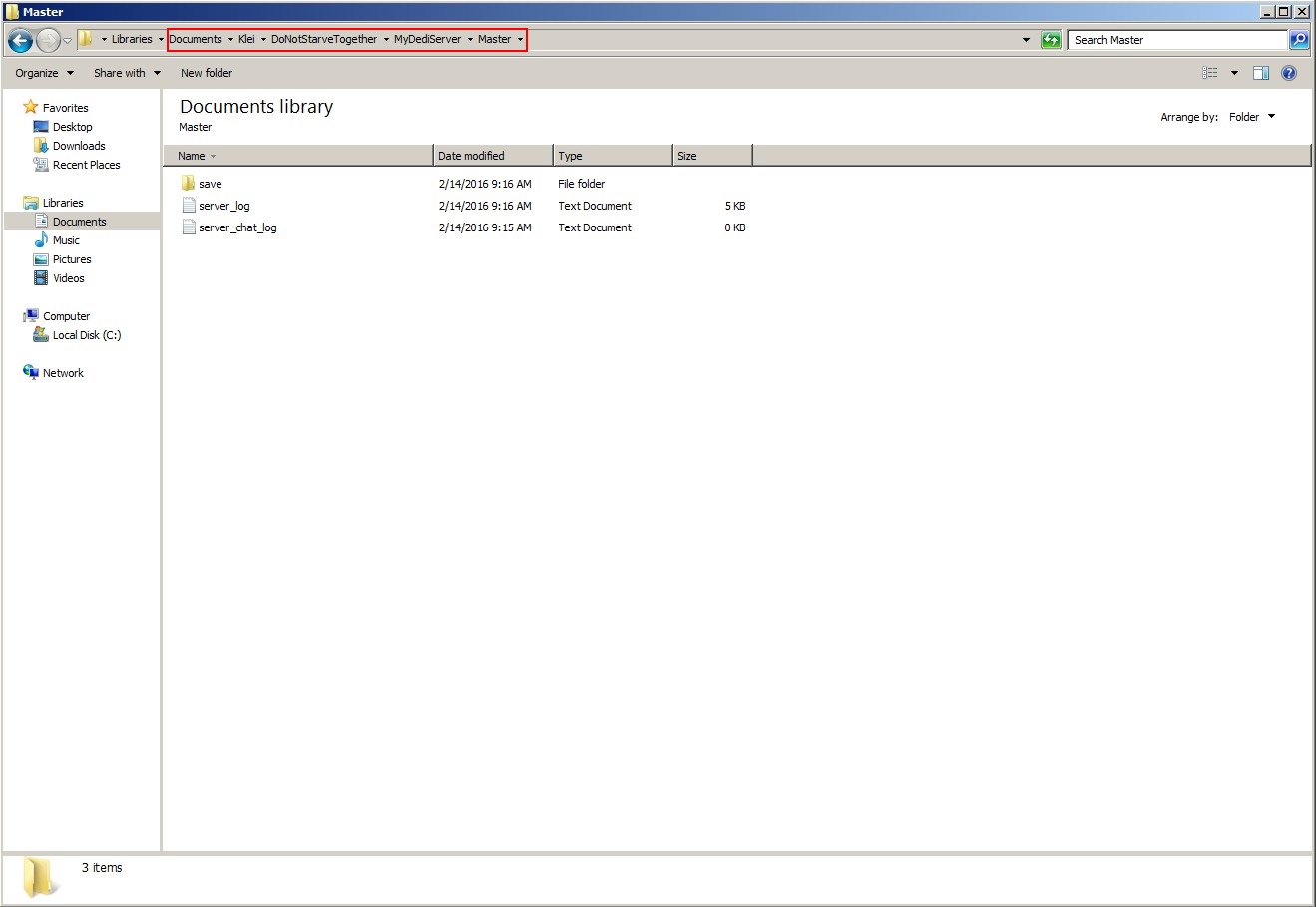Select the server_log file name

point(224,206)
